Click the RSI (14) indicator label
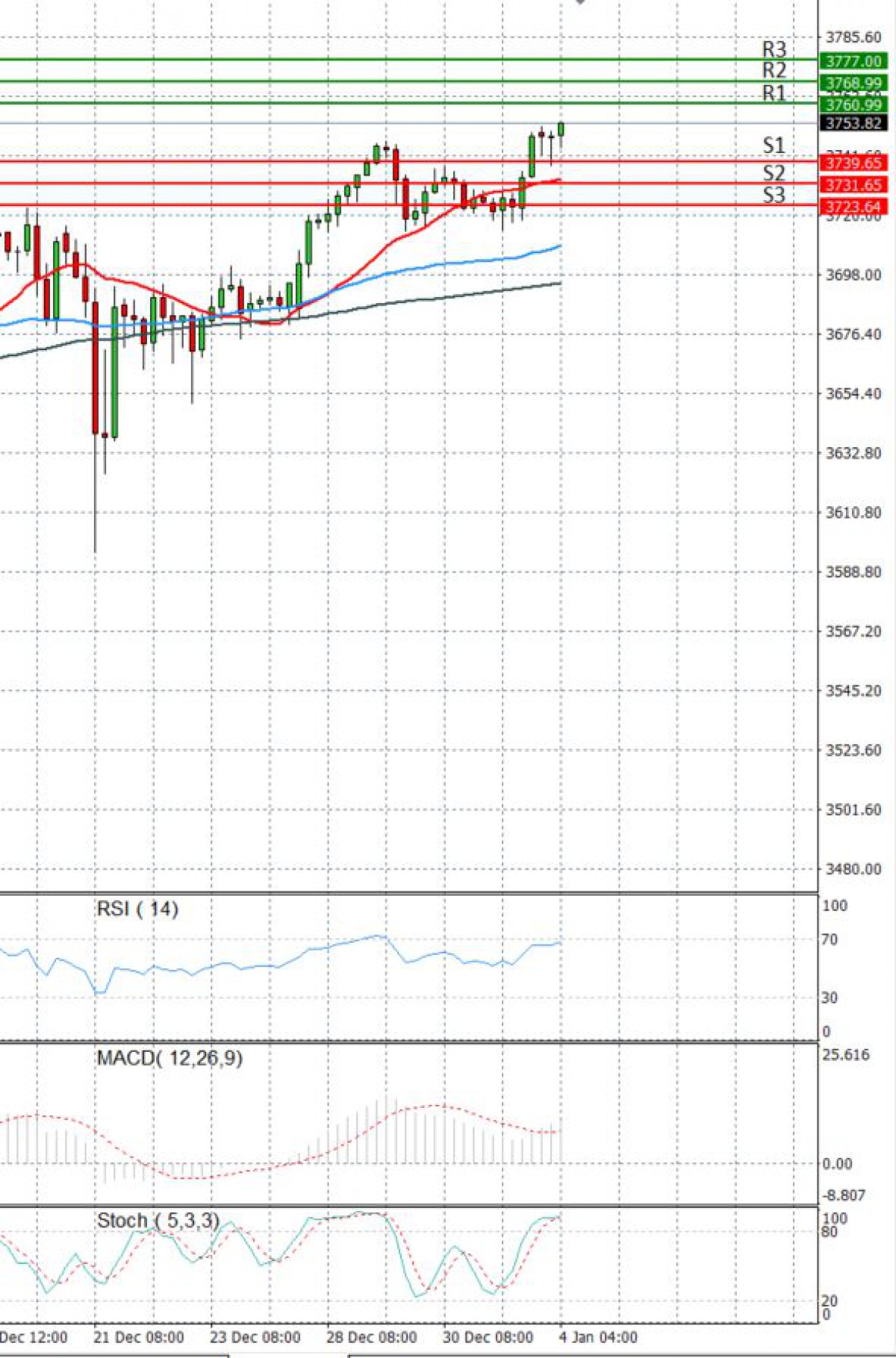896x1358 pixels. [137, 909]
